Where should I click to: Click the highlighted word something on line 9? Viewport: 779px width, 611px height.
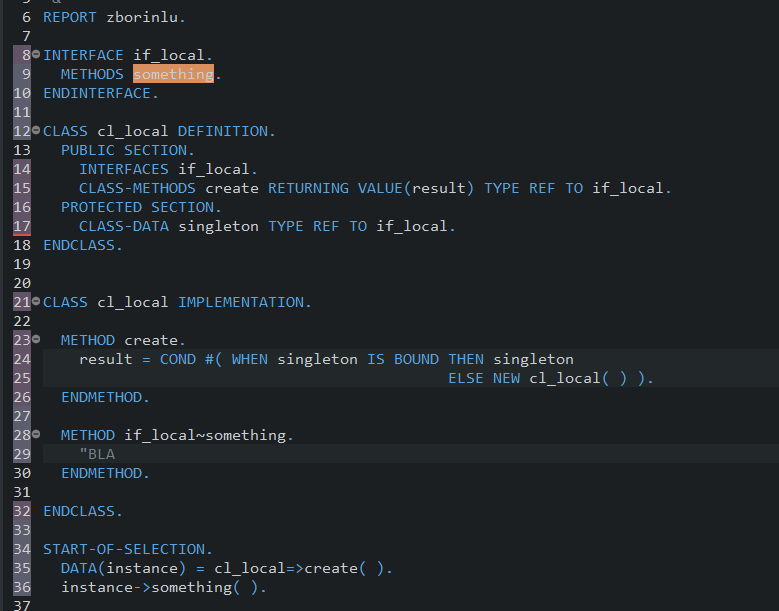tap(173, 74)
